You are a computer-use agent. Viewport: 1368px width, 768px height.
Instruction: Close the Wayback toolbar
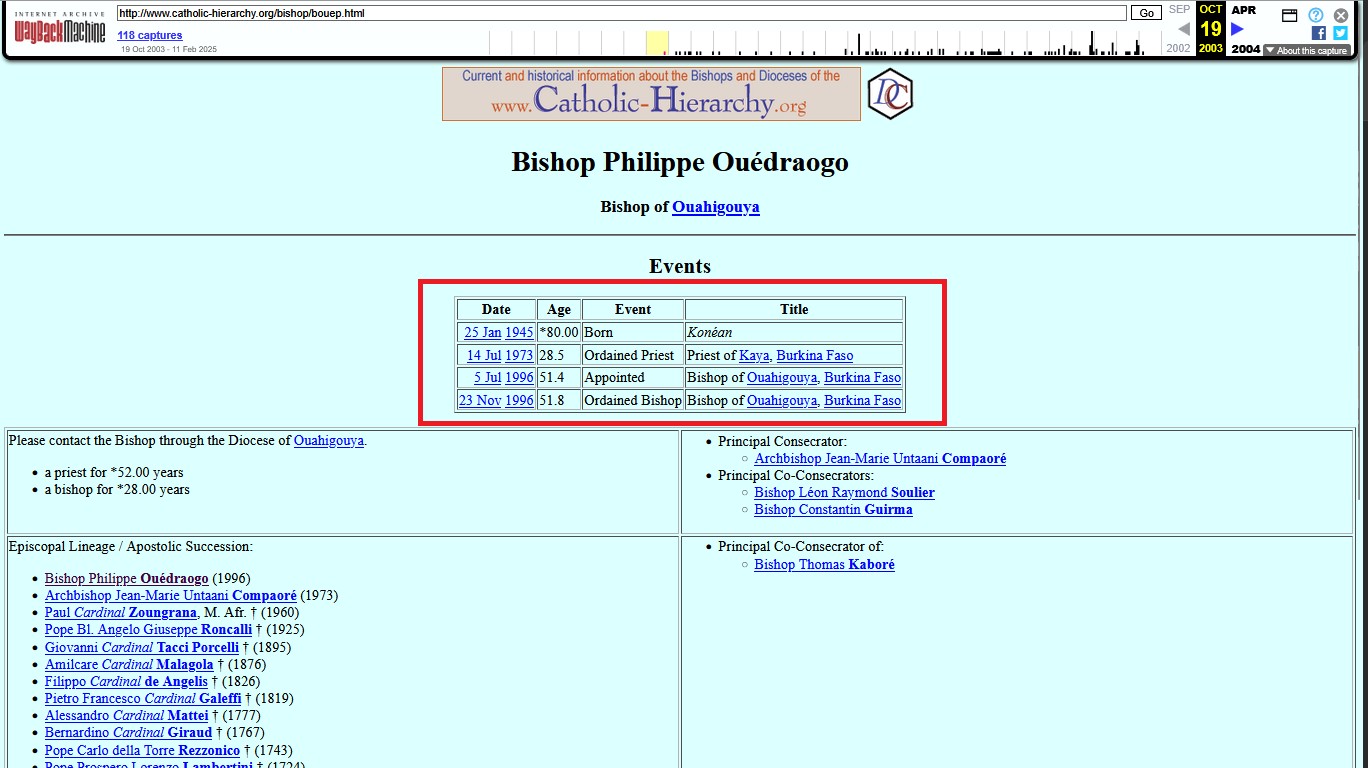[x=1341, y=15]
